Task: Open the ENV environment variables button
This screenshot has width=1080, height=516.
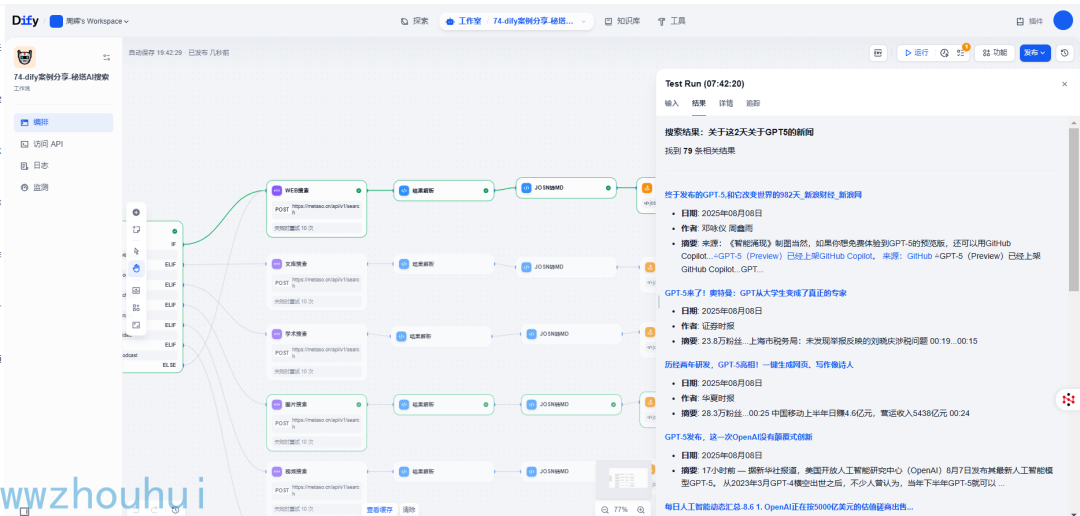Action: pyautogui.click(x=878, y=53)
